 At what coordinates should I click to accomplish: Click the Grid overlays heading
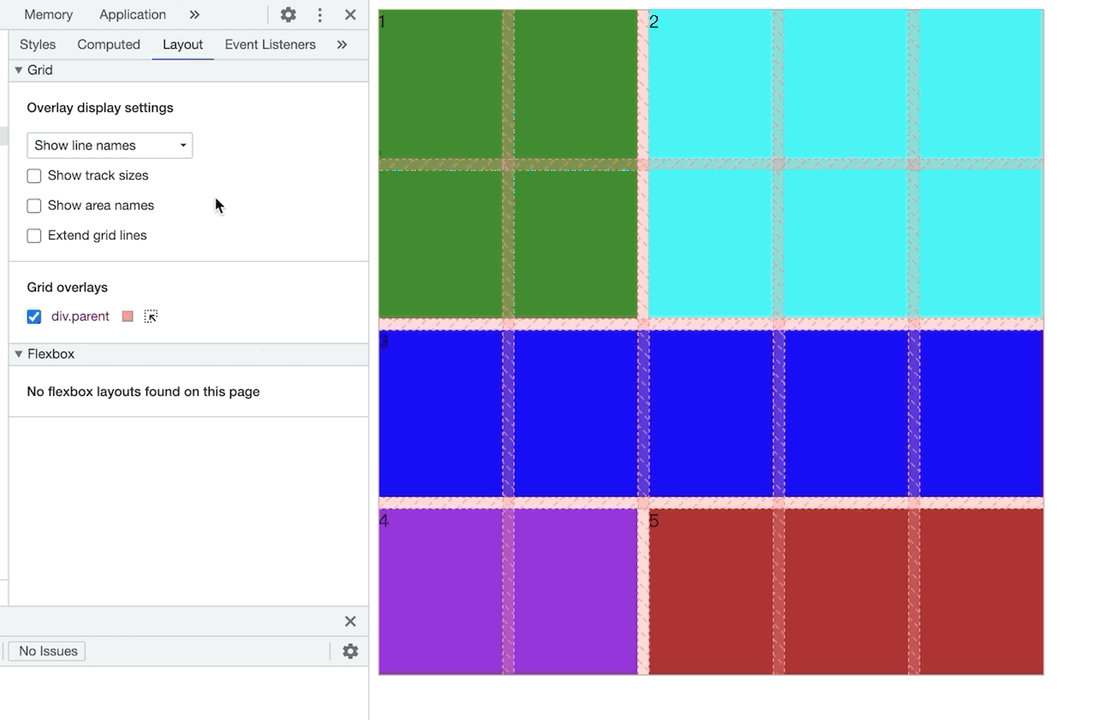pos(67,287)
